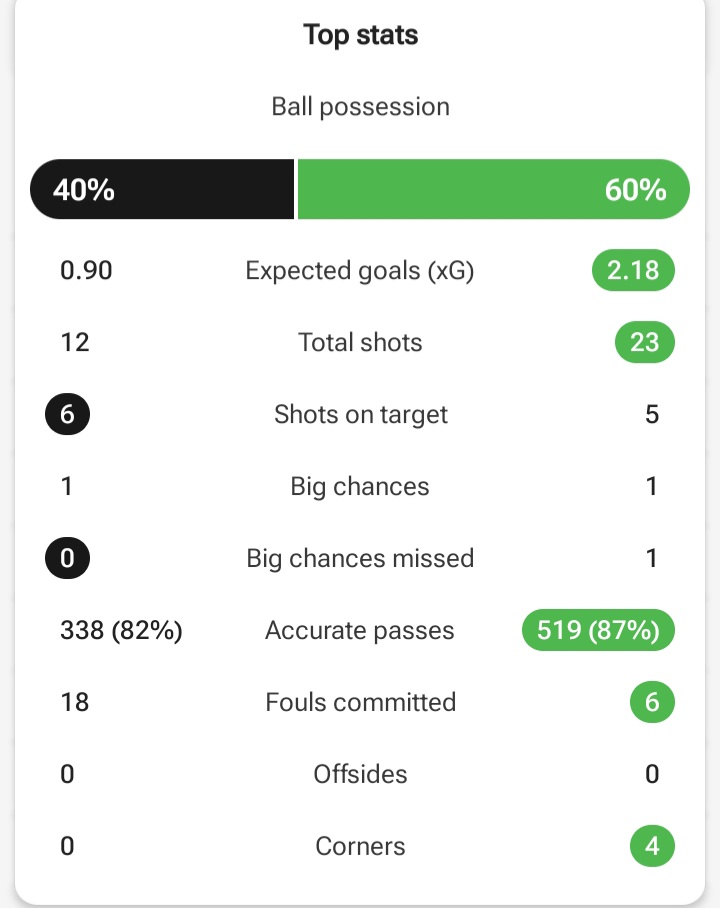Select the "Total shots" label
Viewport: 720px width, 908px height.
(360, 343)
